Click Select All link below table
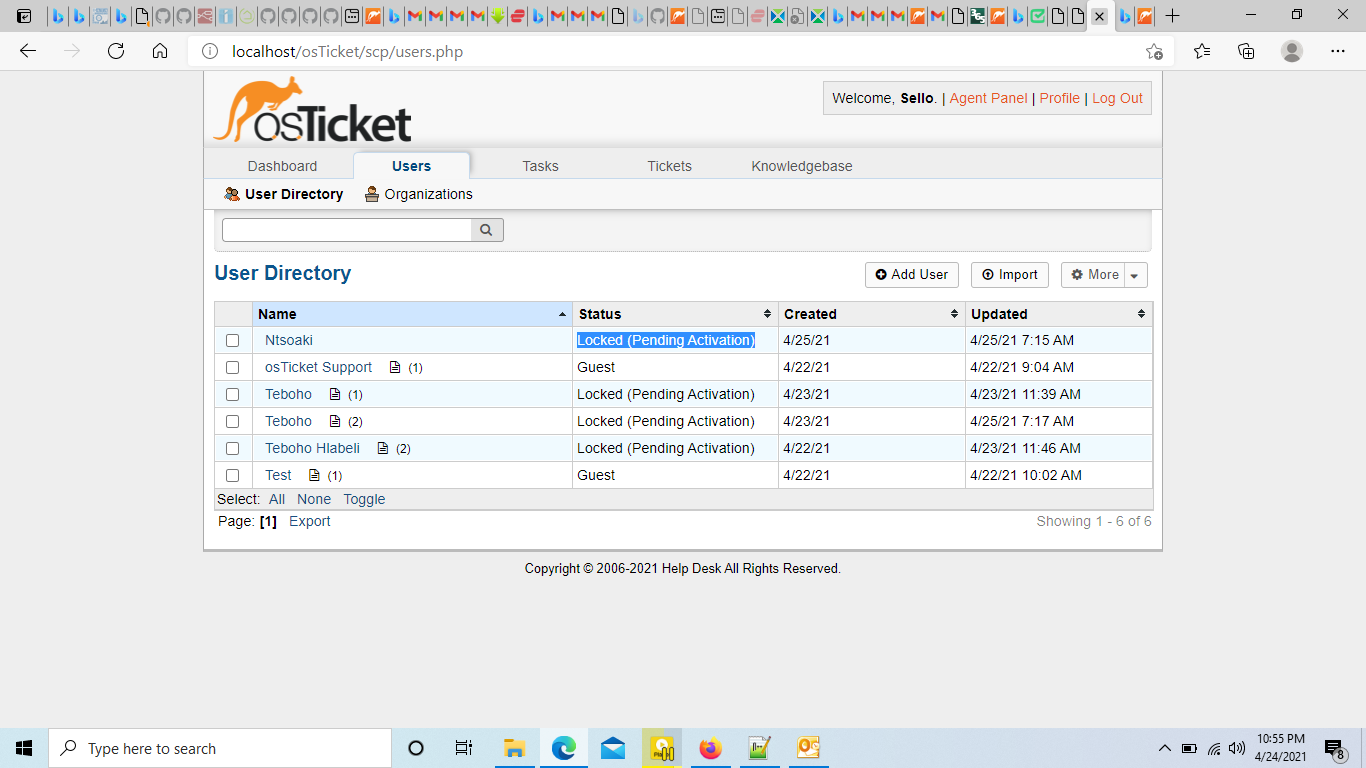The width and height of the screenshot is (1366, 768). click(277, 499)
